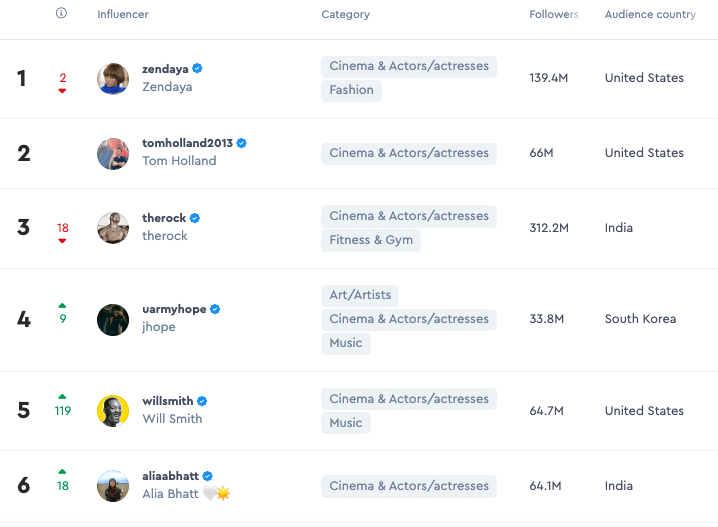Open Will Smith's avatar thumbnail
Screen dimensions: 718x527
click(x=113, y=410)
